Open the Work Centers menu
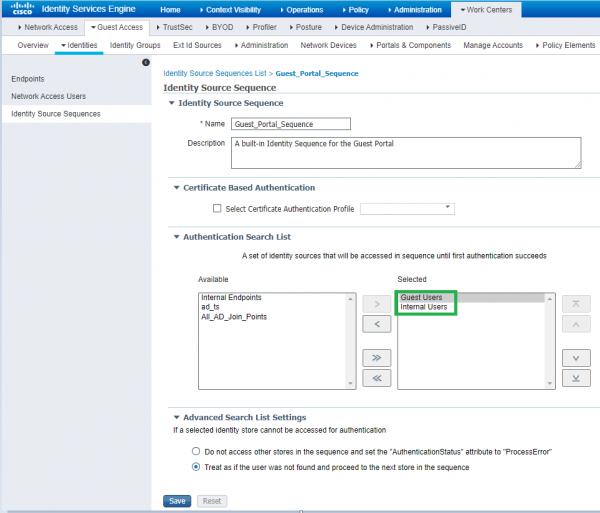This screenshot has width=600, height=513. pos(486,9)
